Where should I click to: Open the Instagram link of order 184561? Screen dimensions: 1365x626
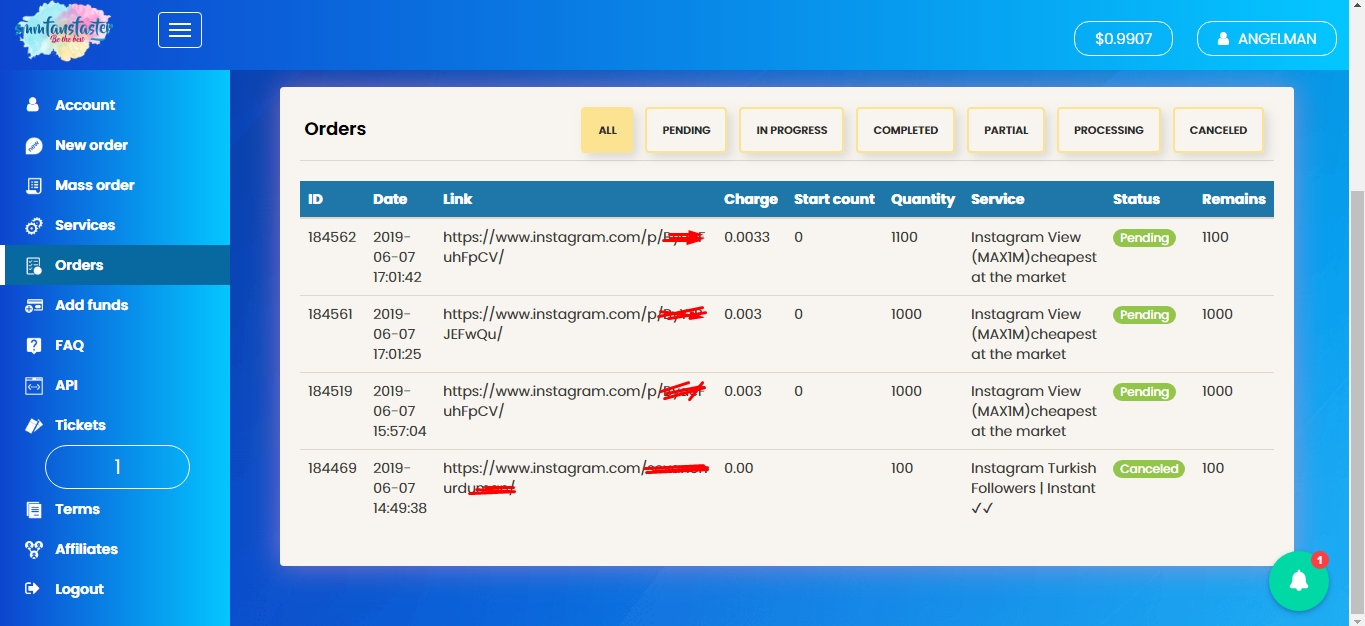point(574,324)
